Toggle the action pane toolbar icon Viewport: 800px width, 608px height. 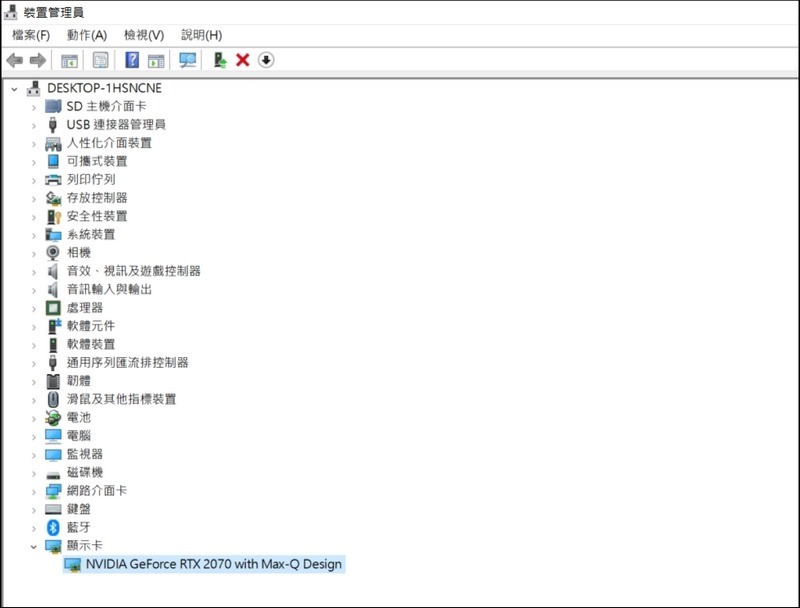tap(156, 61)
